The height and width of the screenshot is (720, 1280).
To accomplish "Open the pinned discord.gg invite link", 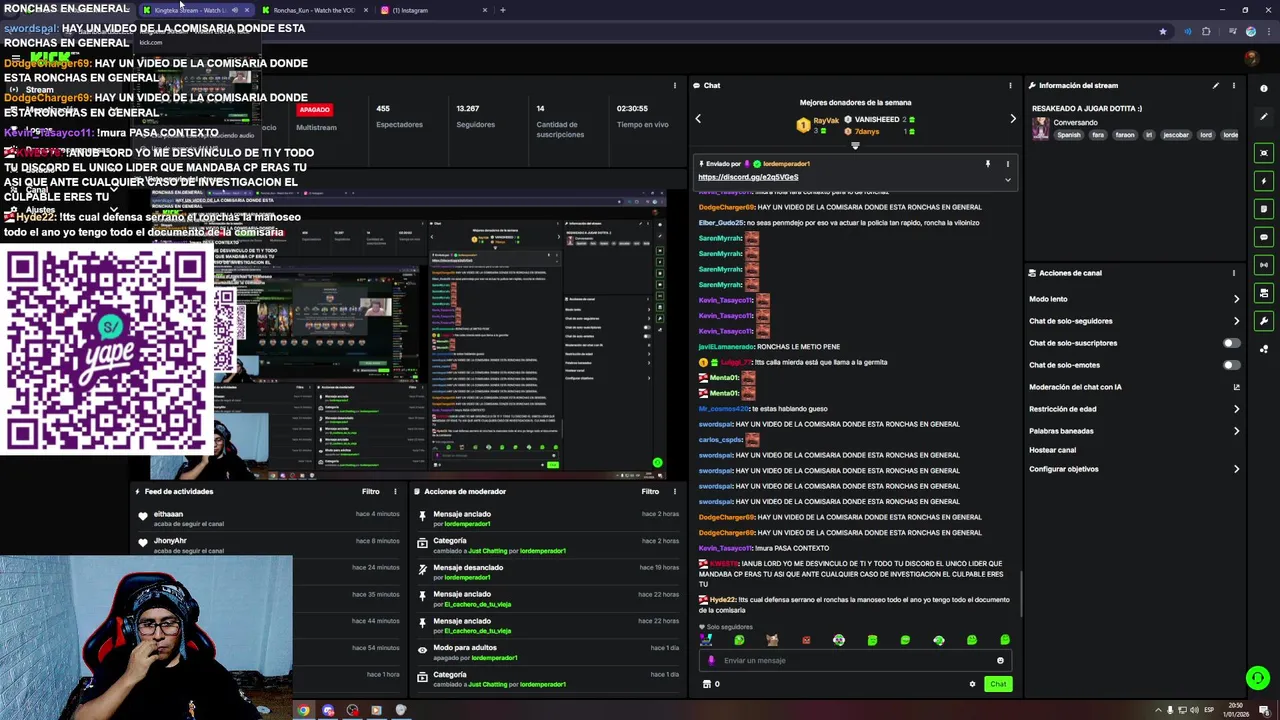I will click(748, 177).
